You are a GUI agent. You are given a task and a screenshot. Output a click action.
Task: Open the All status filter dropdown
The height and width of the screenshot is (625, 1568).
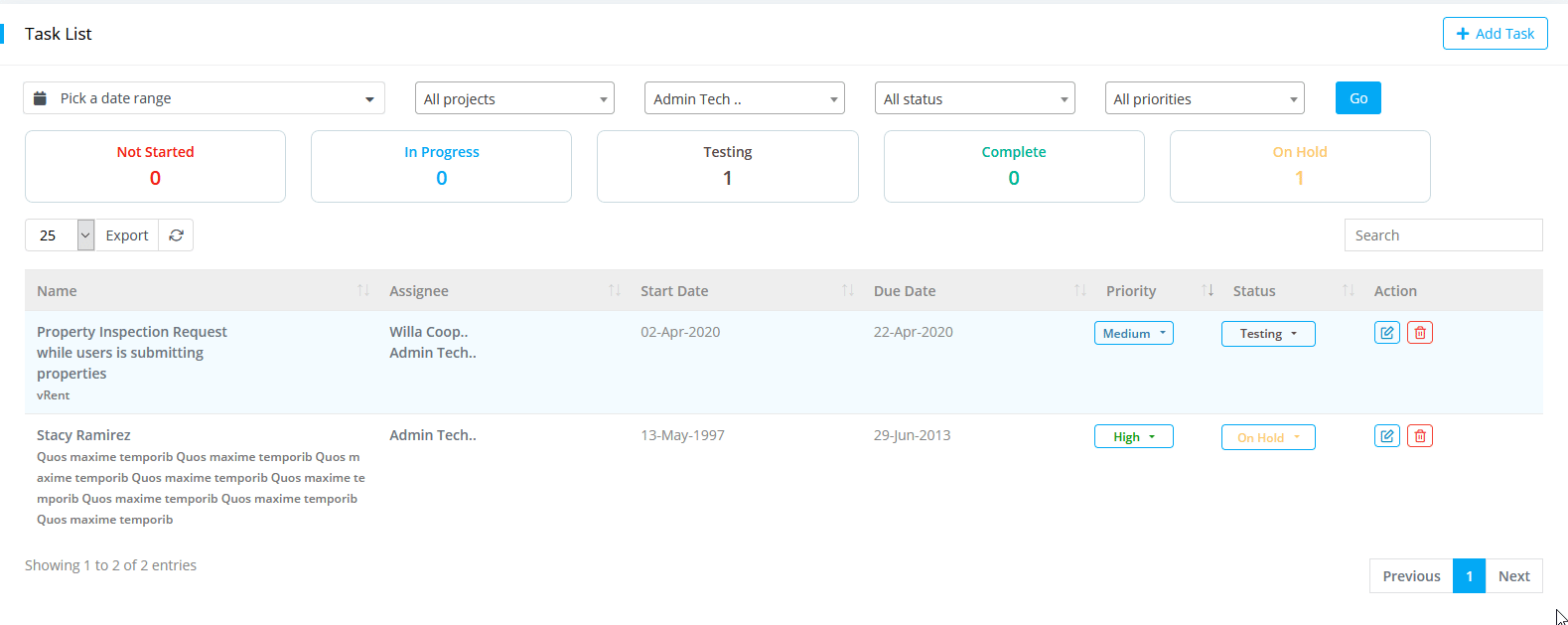[974, 98]
